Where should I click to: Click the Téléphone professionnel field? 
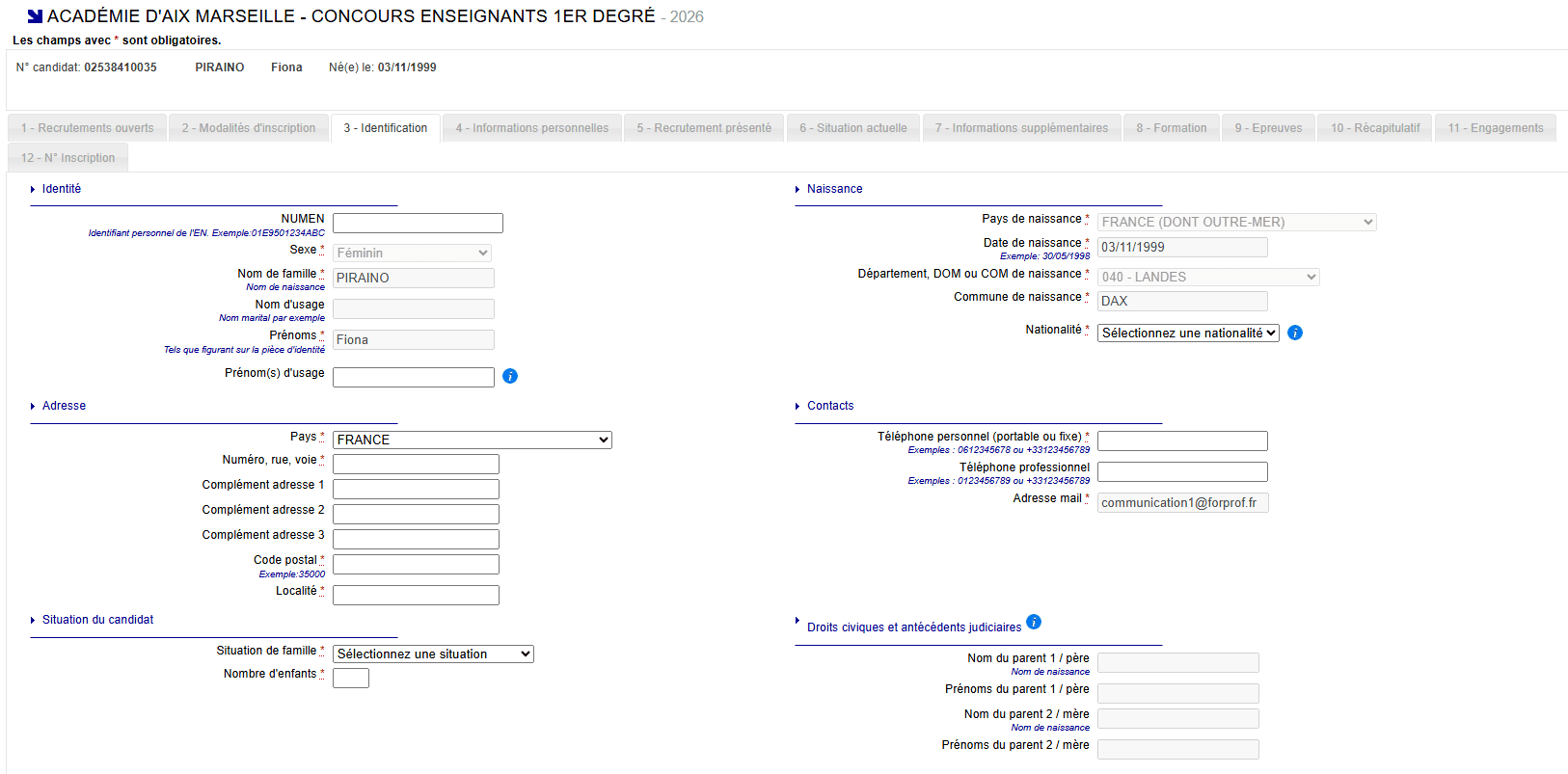tap(1182, 471)
